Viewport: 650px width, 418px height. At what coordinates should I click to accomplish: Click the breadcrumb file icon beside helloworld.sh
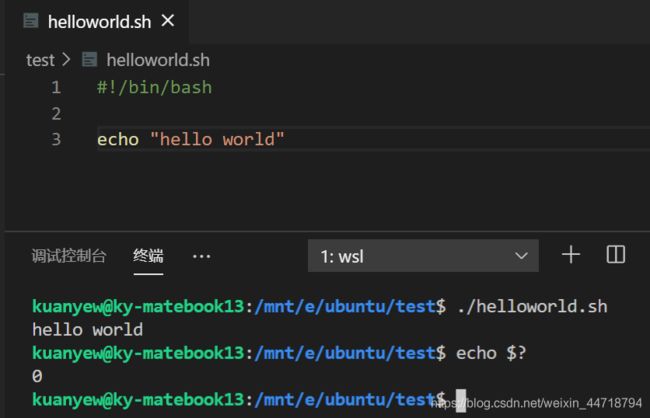(x=90, y=59)
